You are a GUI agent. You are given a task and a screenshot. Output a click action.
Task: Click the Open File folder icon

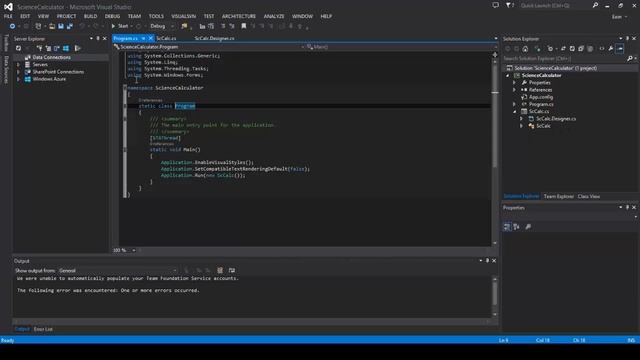click(x=52, y=26)
